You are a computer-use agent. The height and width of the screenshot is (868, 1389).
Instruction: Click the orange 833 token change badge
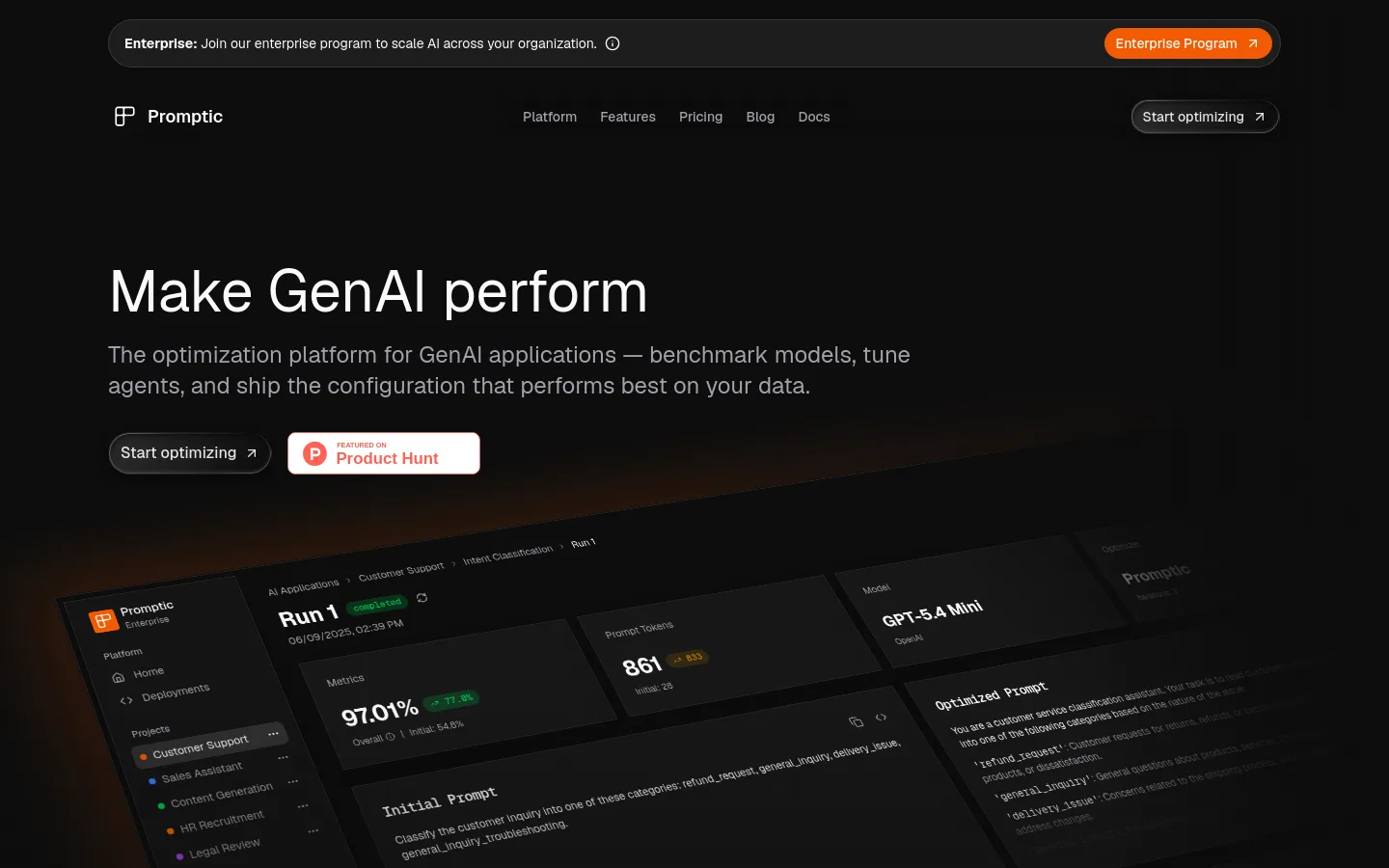[689, 658]
